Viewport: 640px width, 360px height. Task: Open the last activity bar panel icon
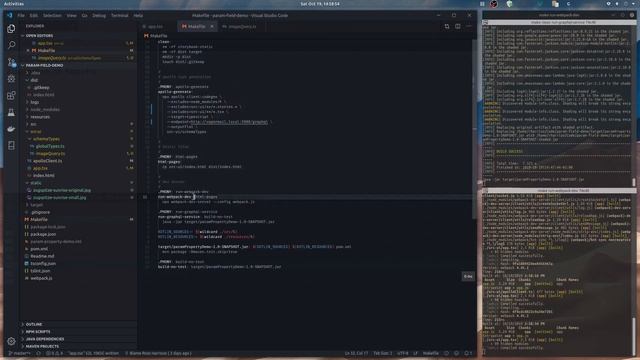pos(11,146)
